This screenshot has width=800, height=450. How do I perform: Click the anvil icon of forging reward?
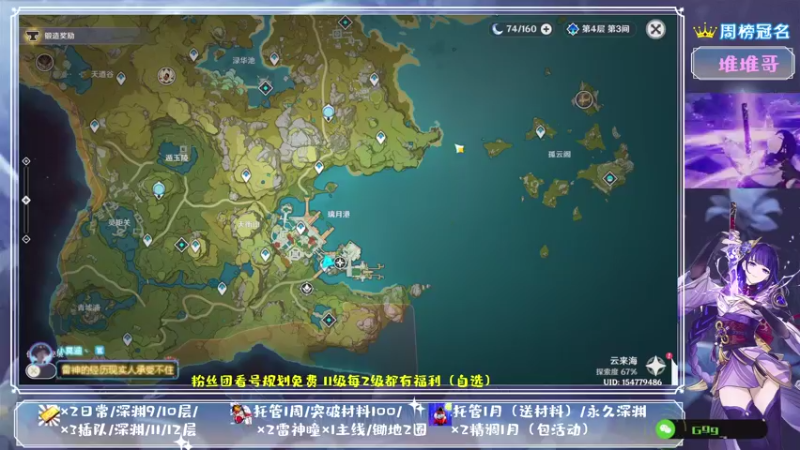click(x=33, y=36)
